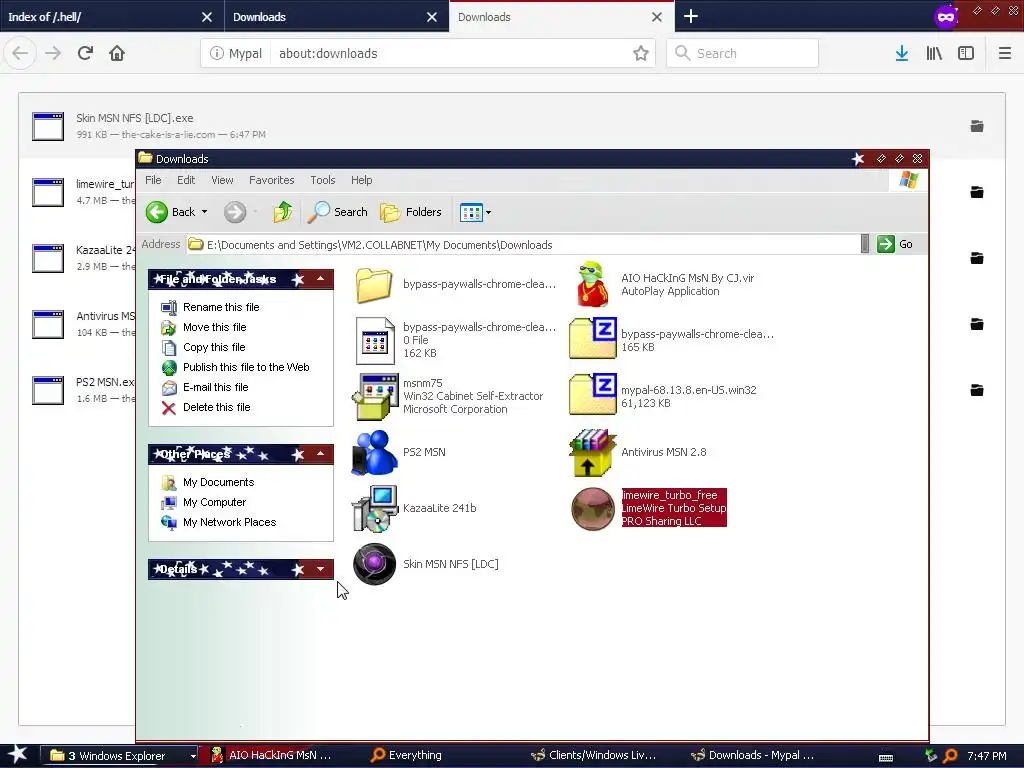This screenshot has width=1024, height=768.
Task: Click Copy this file
Action: click(x=214, y=347)
